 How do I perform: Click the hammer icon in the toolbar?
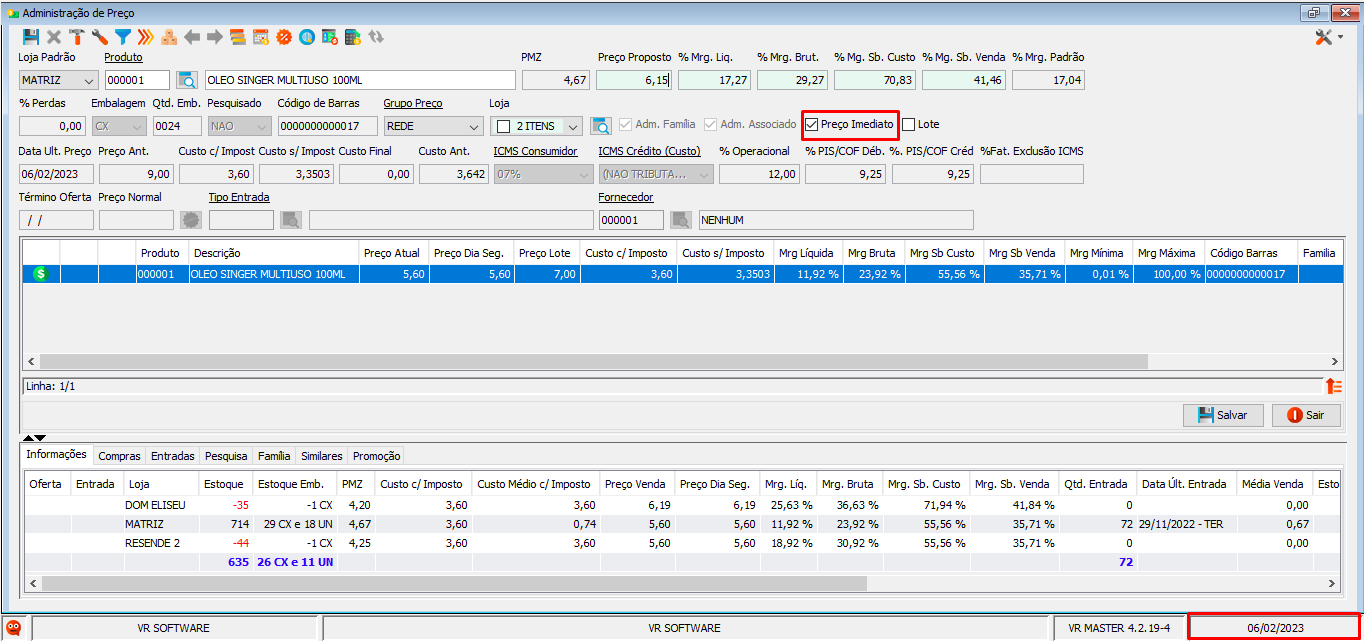pyautogui.click(x=77, y=37)
